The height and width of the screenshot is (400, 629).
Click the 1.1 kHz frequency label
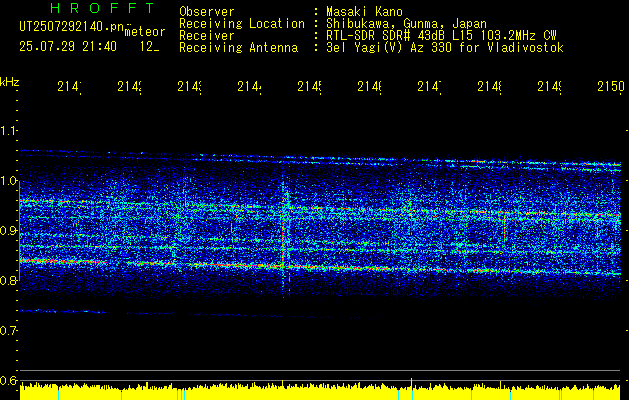8,131
